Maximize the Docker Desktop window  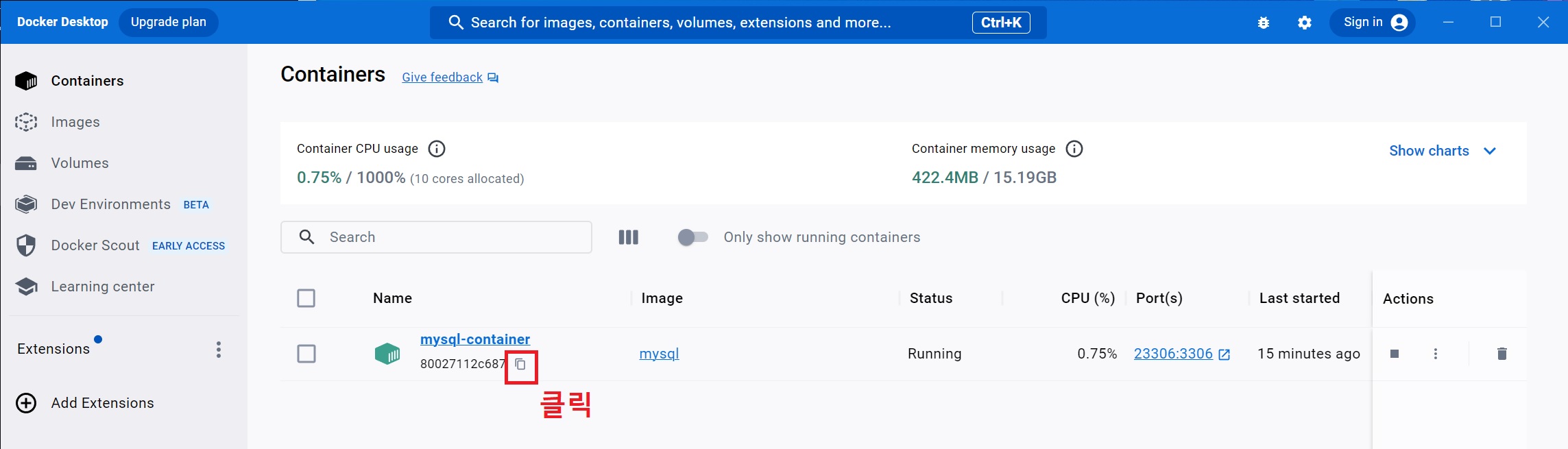pos(1495,23)
